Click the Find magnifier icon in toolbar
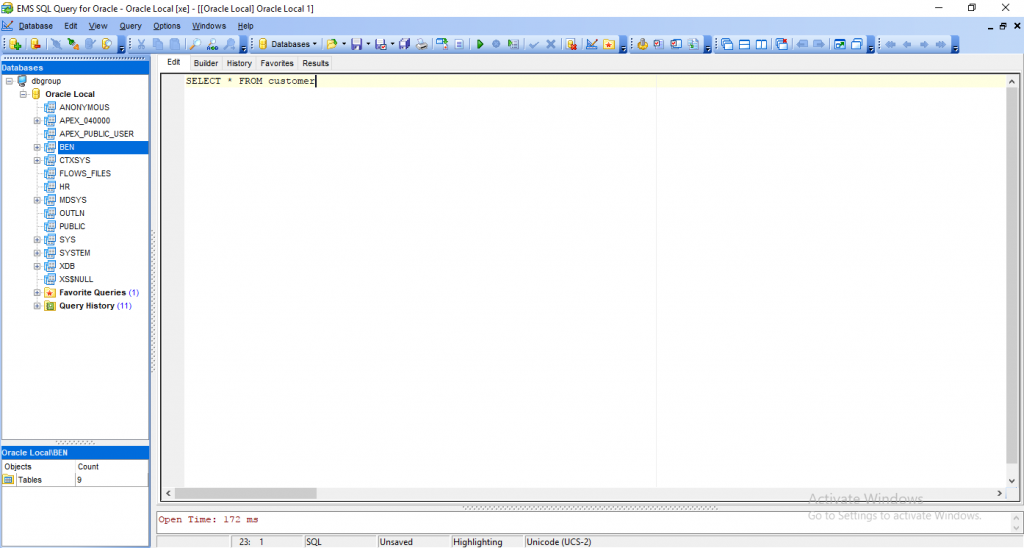1024x548 pixels. [195, 44]
